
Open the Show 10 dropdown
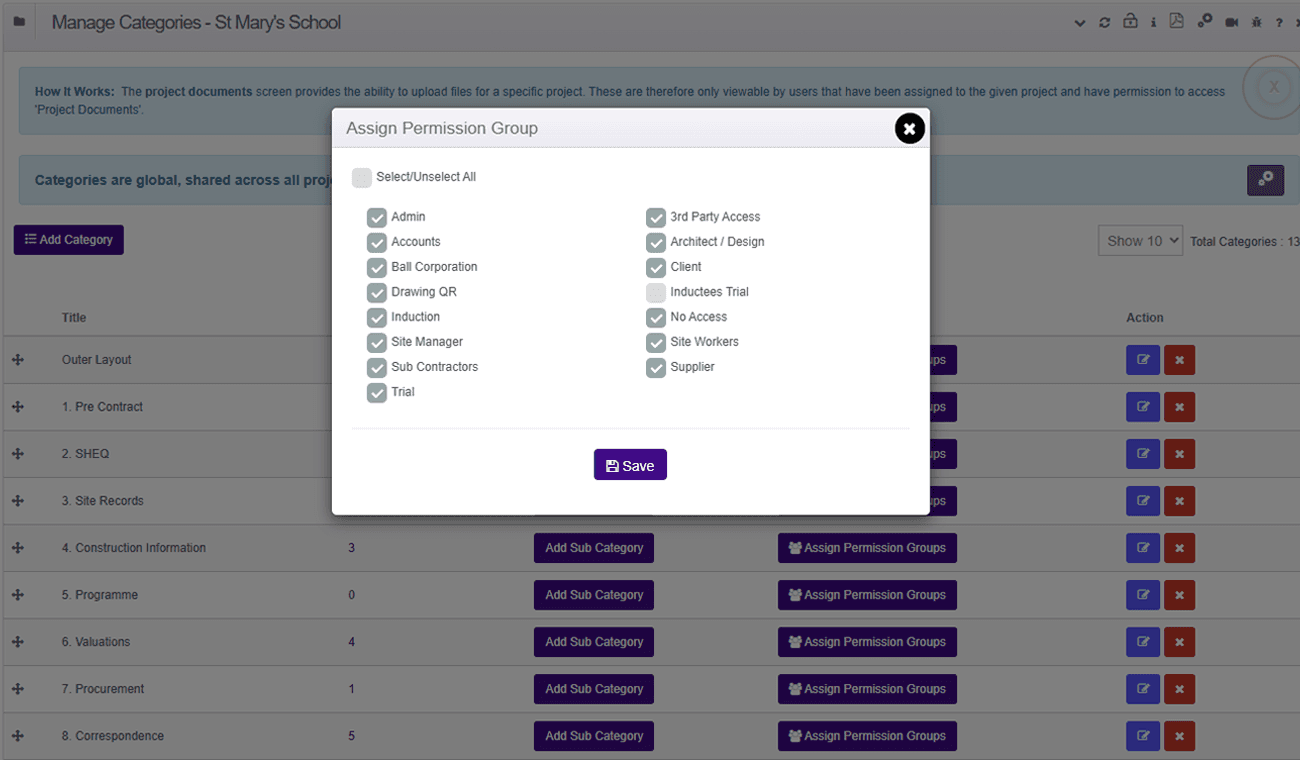tap(1140, 241)
